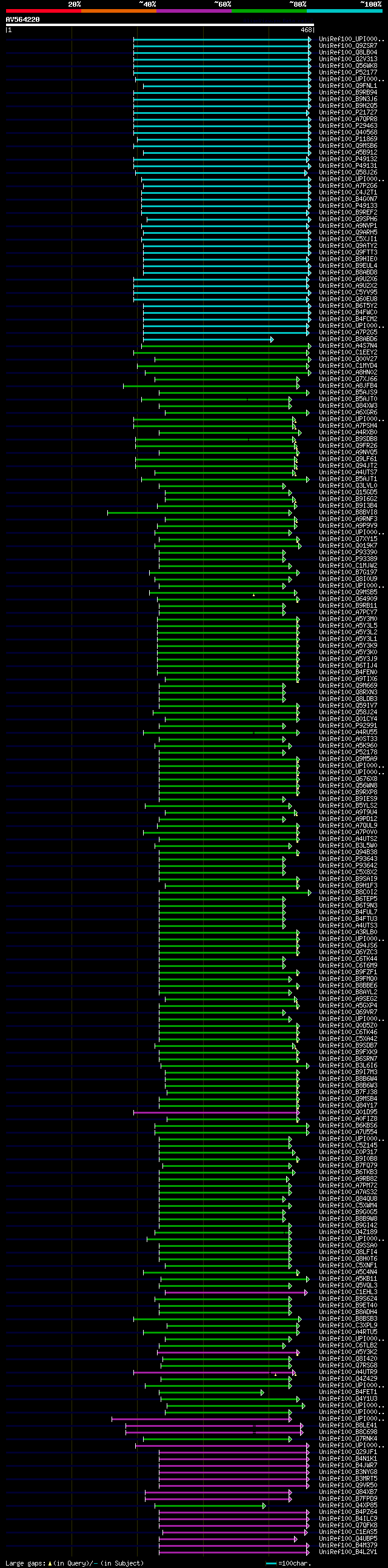This screenshot has width=388, height=1568.
Task: Click the purple alignment bar for Q01D95
Action: 216,1113
